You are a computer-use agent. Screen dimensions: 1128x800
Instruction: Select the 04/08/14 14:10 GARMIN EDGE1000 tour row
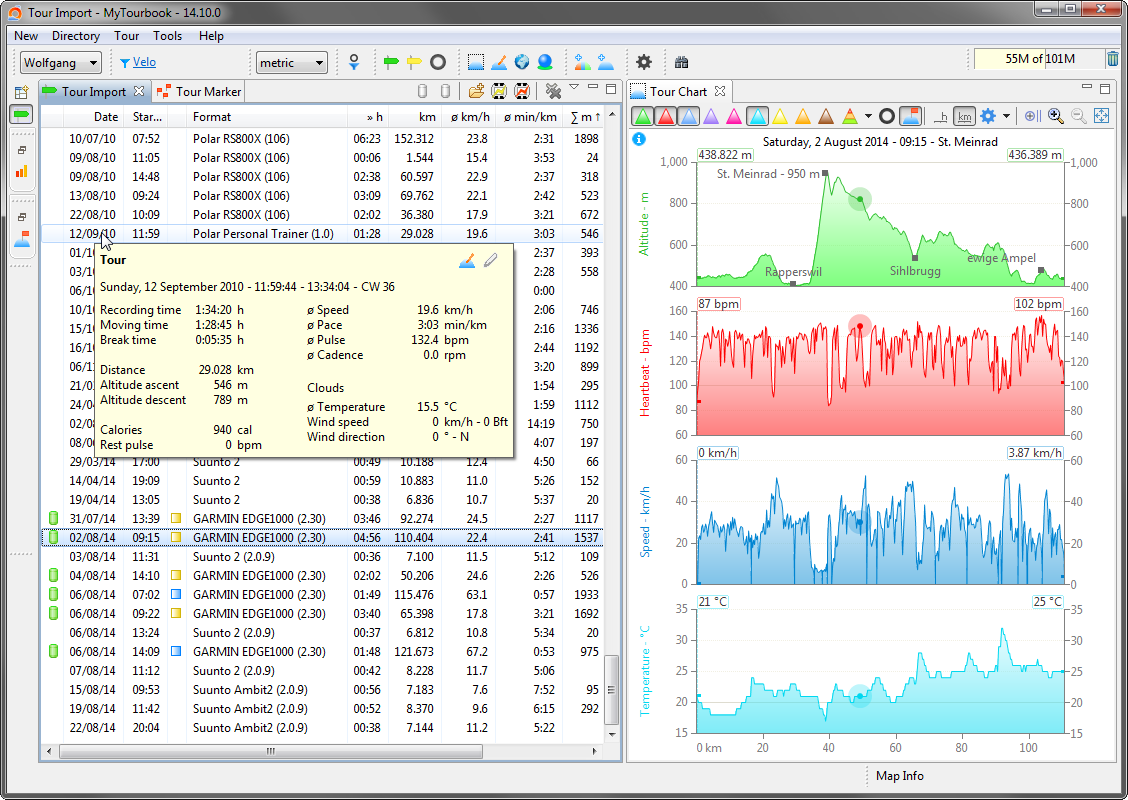coord(259,576)
